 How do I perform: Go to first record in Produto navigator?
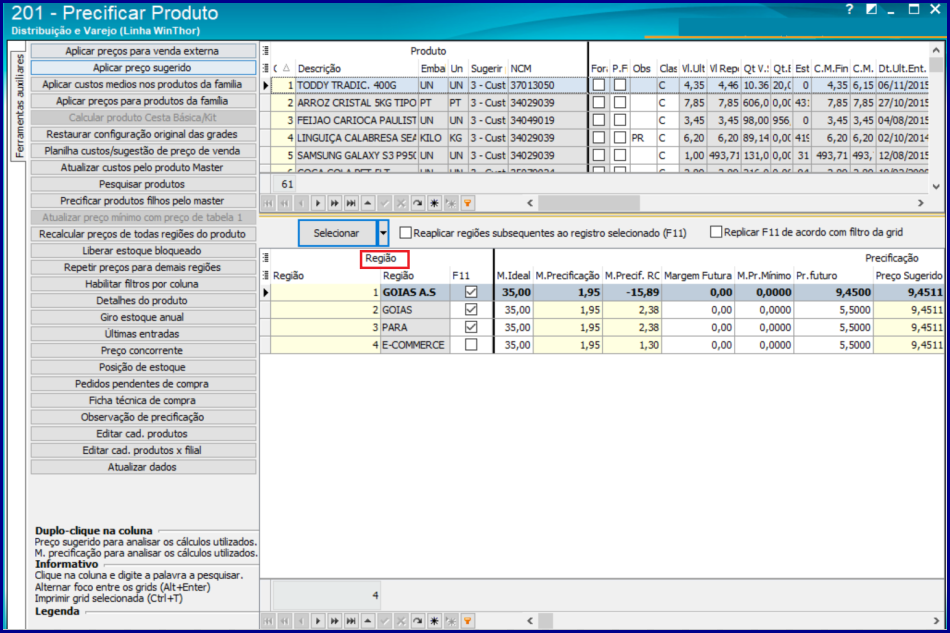pyautogui.click(x=268, y=203)
